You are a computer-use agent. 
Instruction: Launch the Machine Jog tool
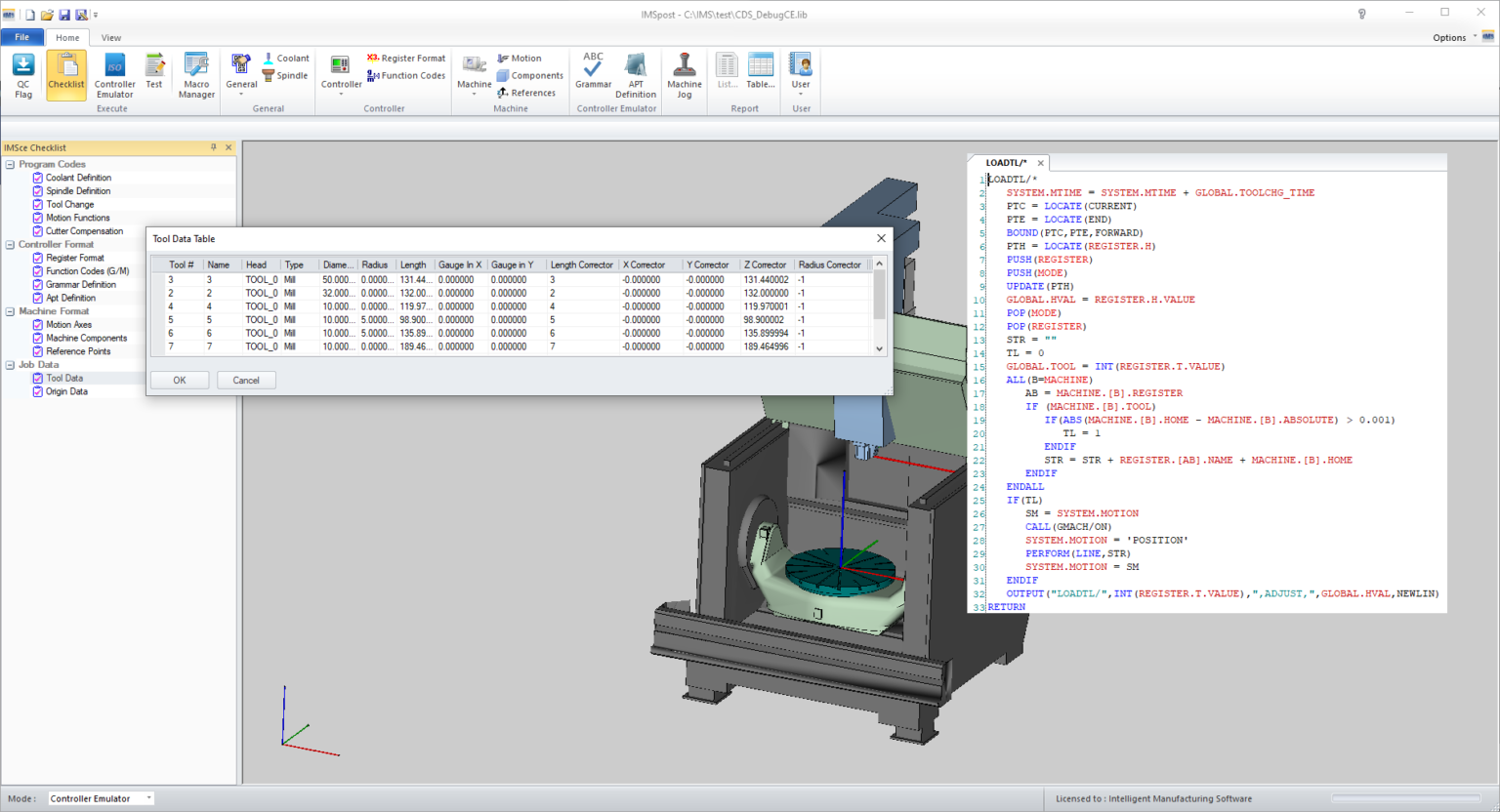click(x=684, y=73)
